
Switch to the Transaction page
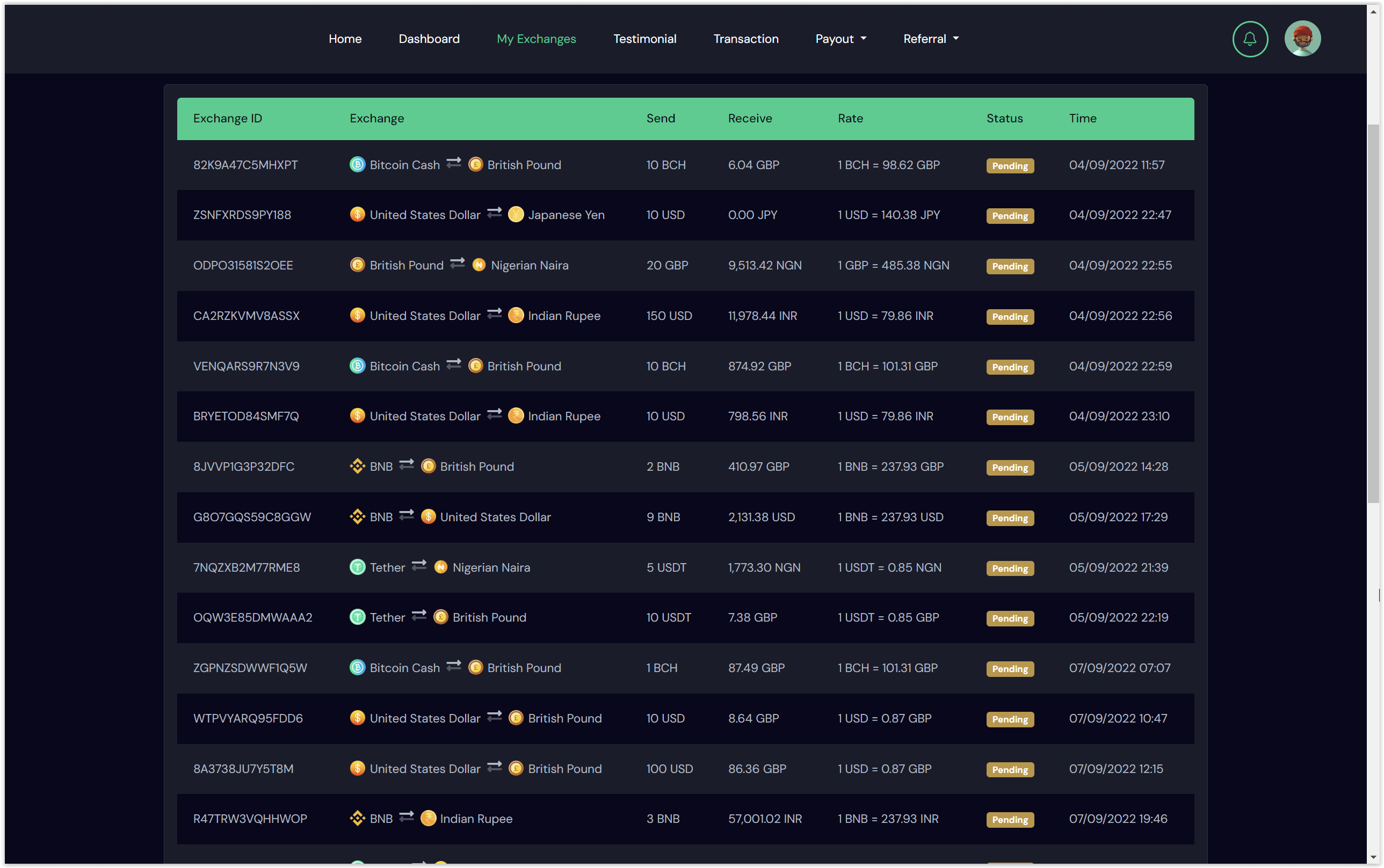(745, 39)
